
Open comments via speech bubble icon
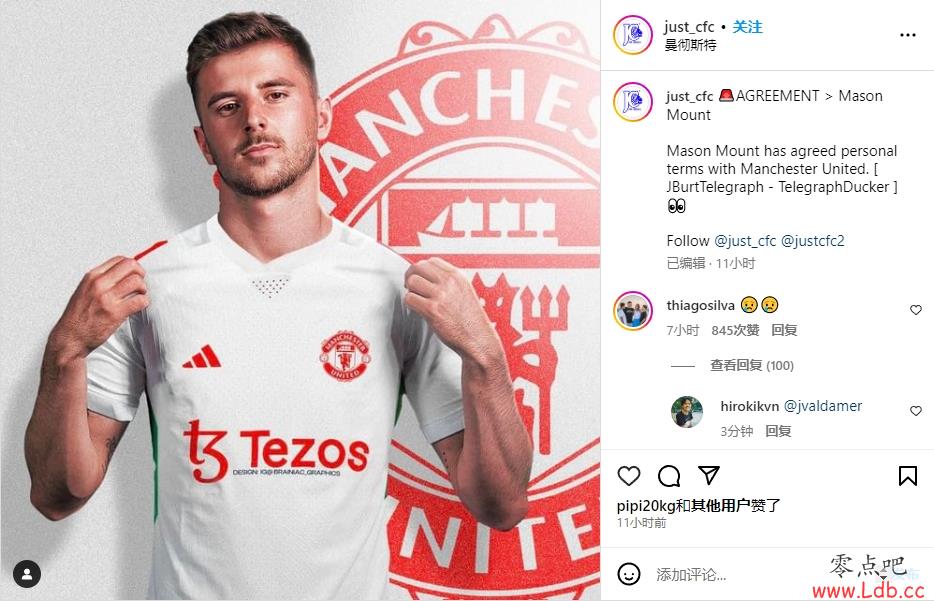(669, 476)
